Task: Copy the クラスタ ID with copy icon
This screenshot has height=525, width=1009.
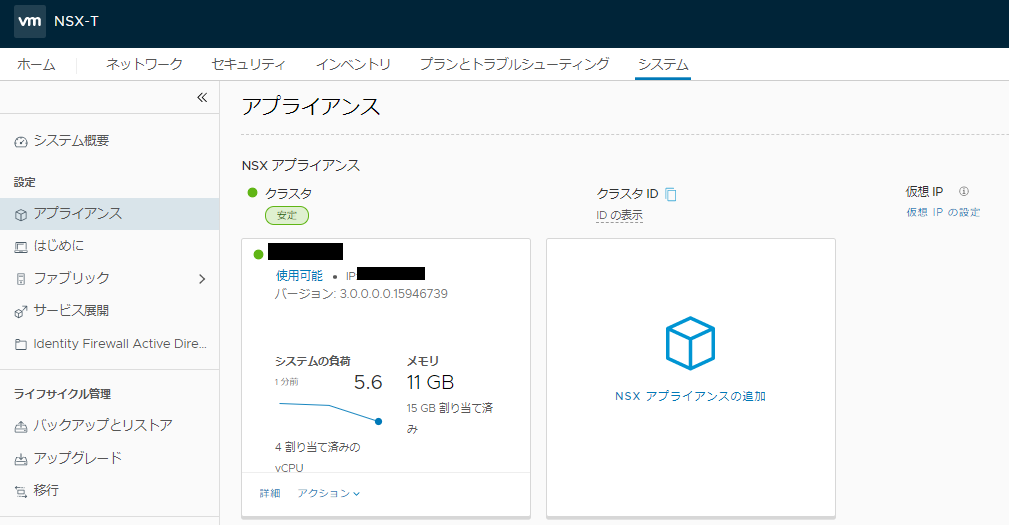Action: 671,194
